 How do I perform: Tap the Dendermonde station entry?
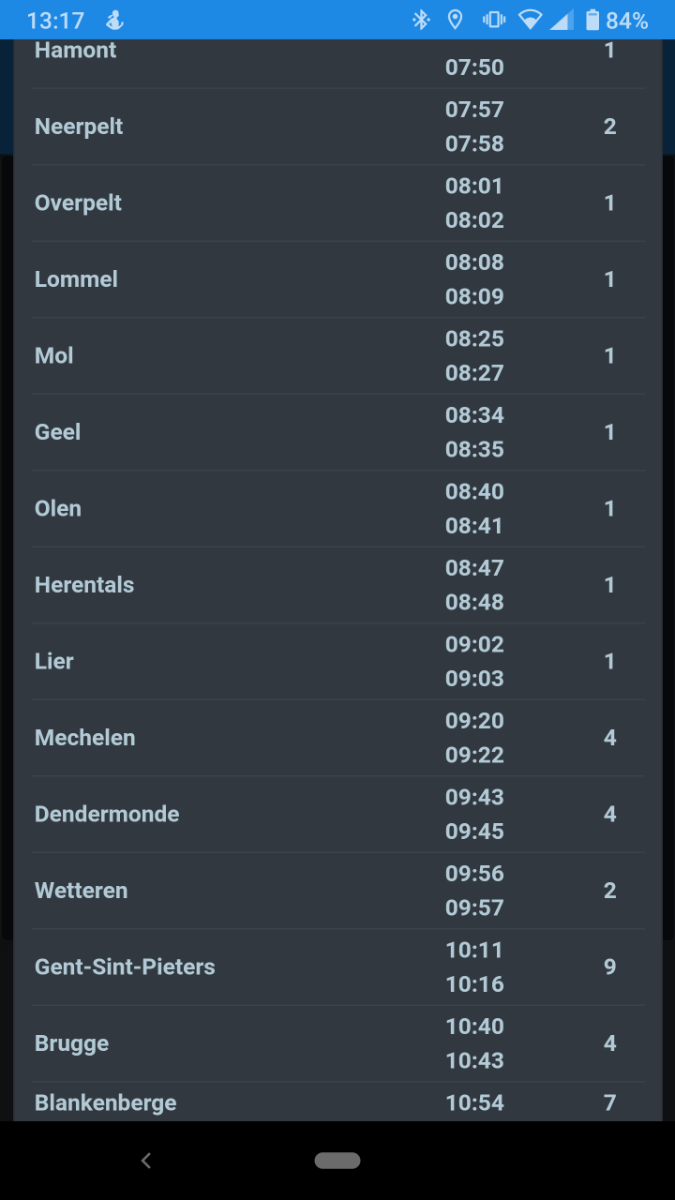(x=107, y=814)
